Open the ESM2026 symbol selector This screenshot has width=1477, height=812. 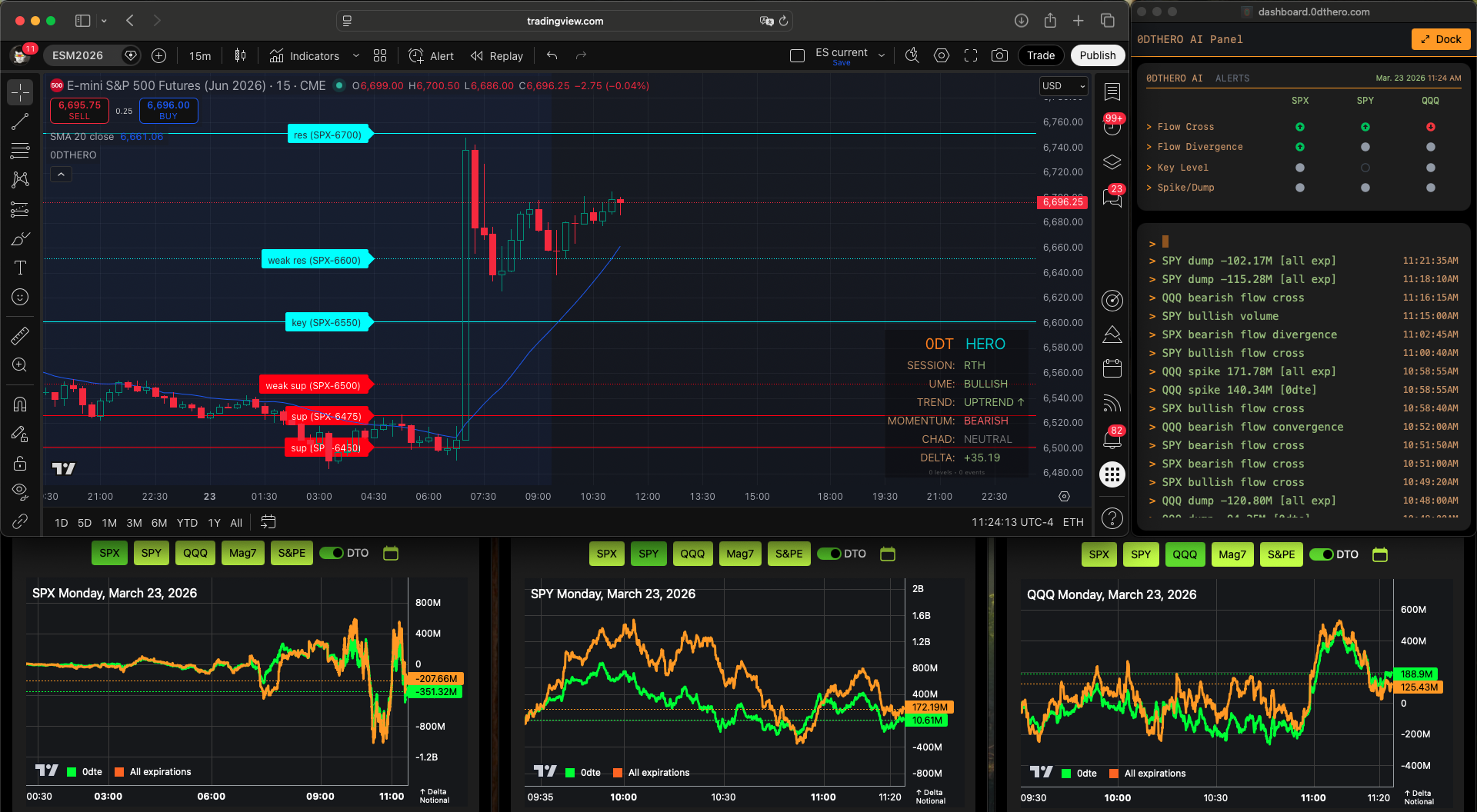pyautogui.click(x=80, y=55)
